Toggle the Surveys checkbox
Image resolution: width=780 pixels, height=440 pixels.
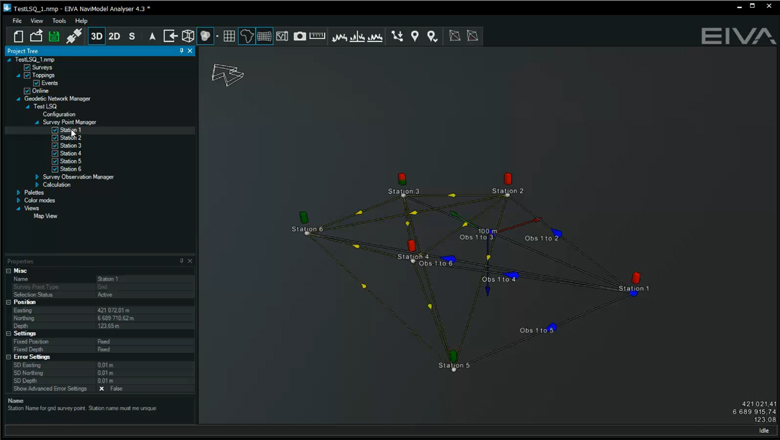click(x=27, y=67)
